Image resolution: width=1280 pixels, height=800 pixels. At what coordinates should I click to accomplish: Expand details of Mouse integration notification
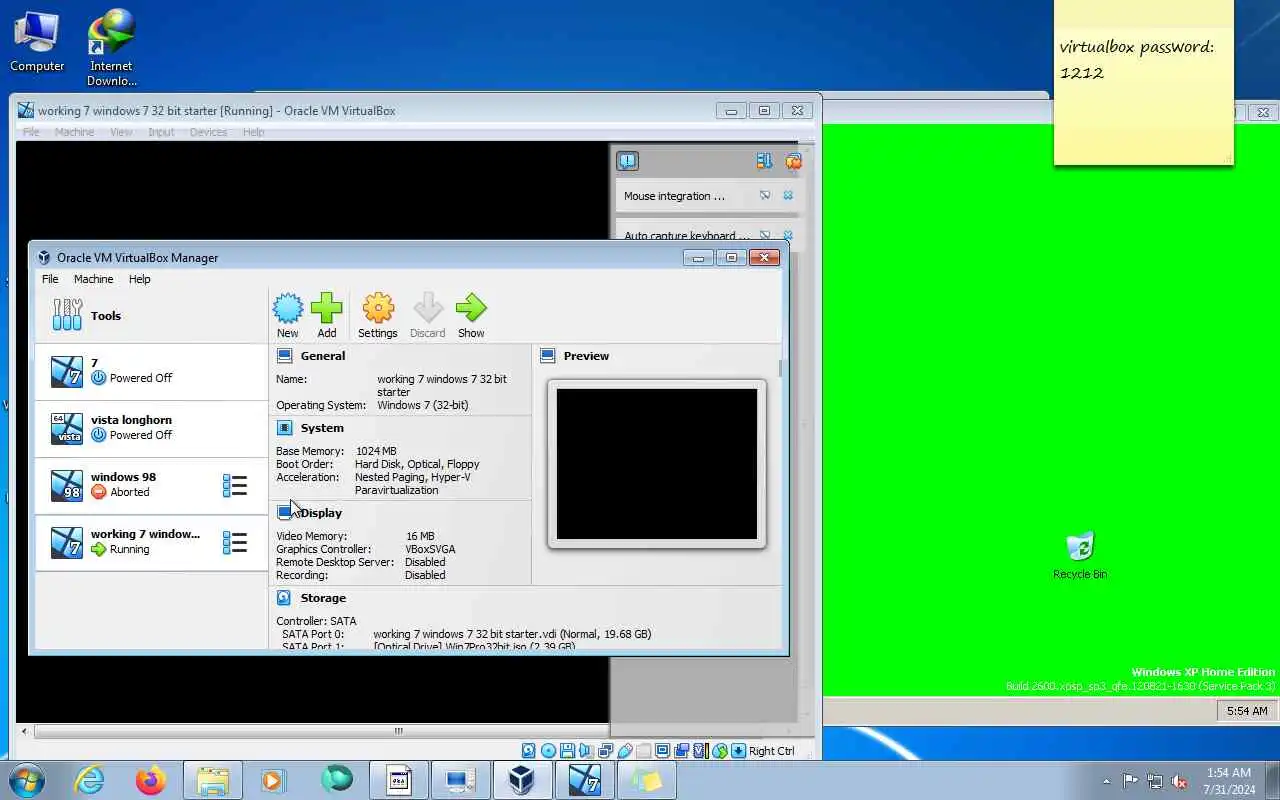tap(765, 196)
